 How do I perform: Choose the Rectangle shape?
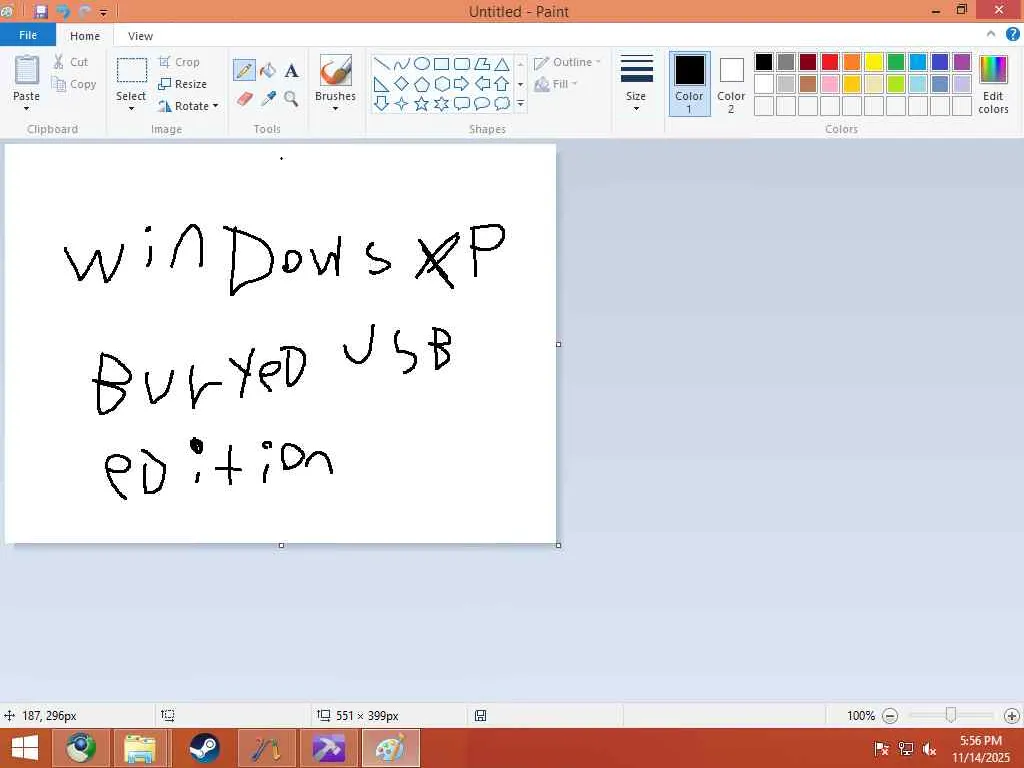pos(441,63)
